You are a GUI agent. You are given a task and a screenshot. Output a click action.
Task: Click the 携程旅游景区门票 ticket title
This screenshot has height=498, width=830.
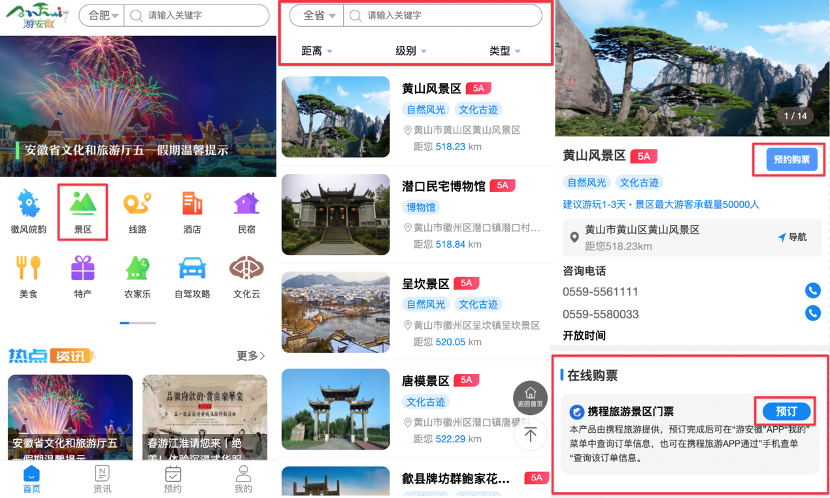point(630,412)
